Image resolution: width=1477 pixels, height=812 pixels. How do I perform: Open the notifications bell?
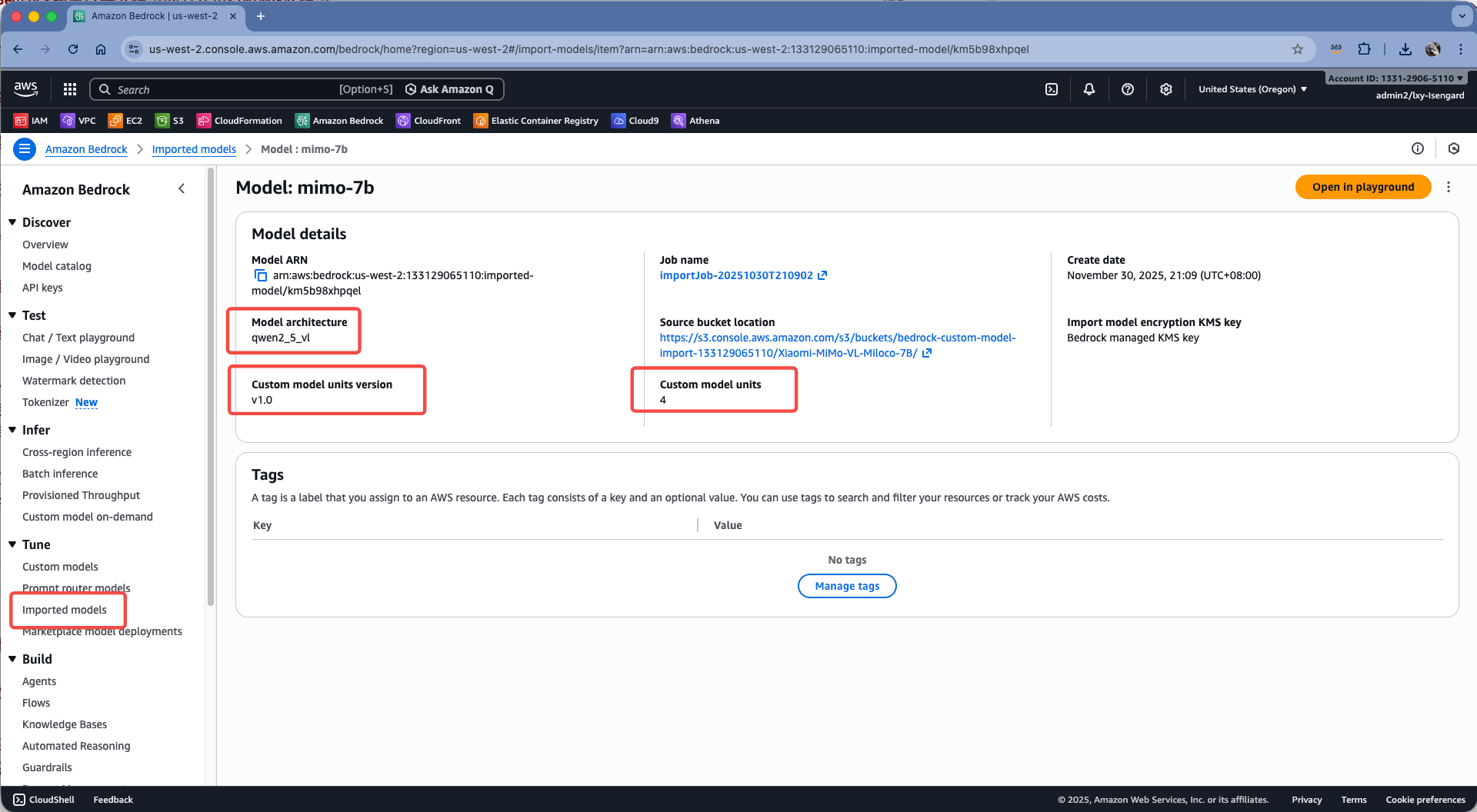click(x=1089, y=89)
